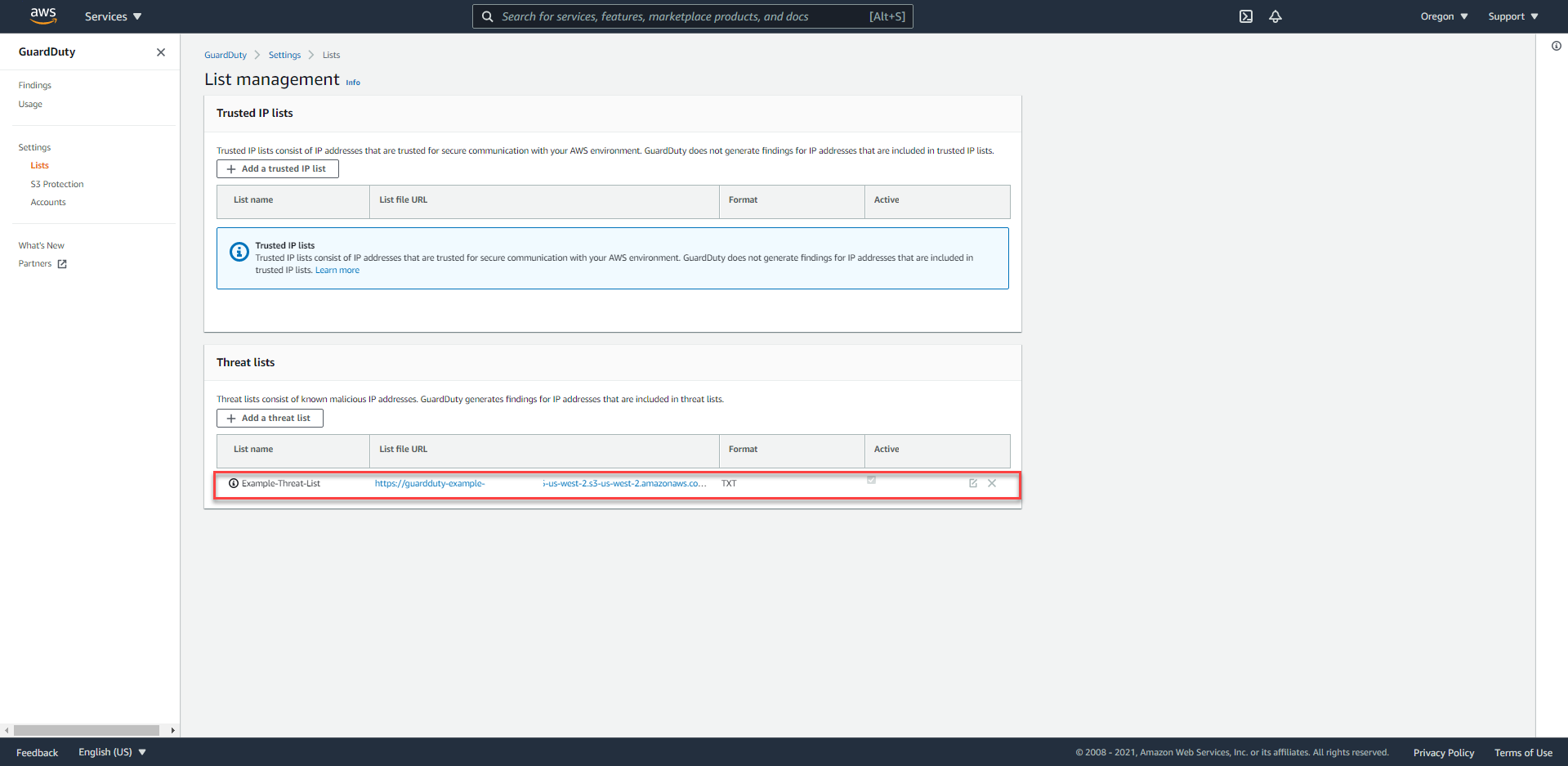Navigate to GuardDuty breadcrumb link
The width and height of the screenshot is (1568, 766).
click(226, 55)
